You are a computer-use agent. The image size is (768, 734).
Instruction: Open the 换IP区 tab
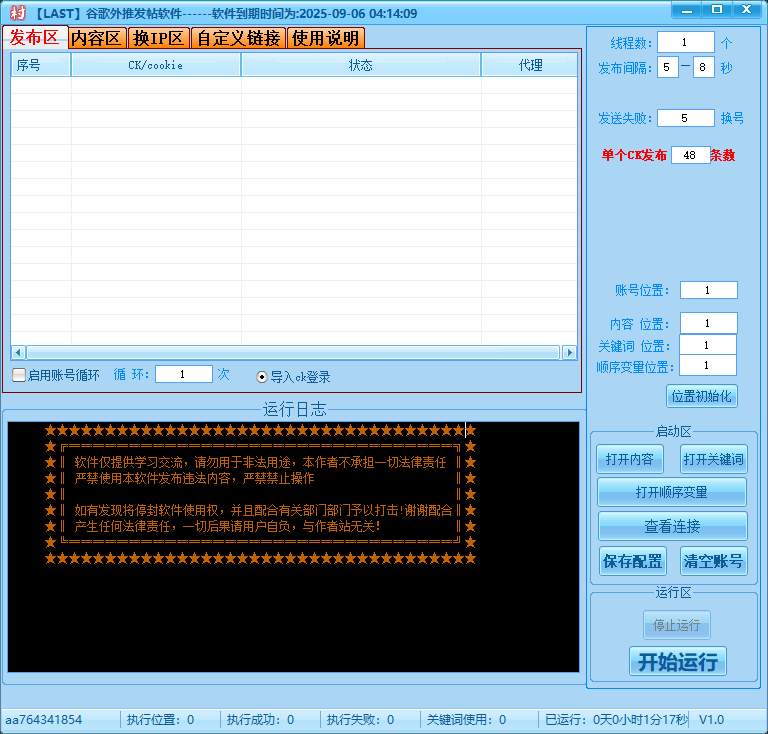coord(158,38)
